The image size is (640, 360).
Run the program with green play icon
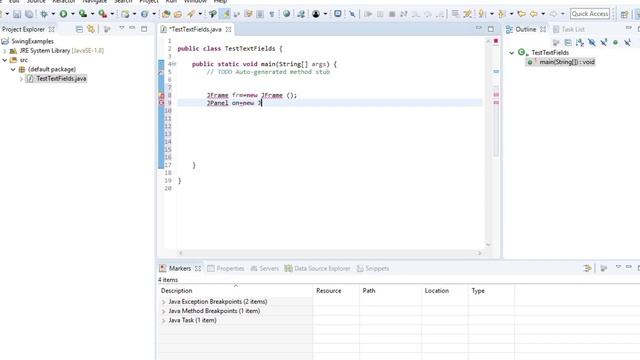tap(63, 14)
